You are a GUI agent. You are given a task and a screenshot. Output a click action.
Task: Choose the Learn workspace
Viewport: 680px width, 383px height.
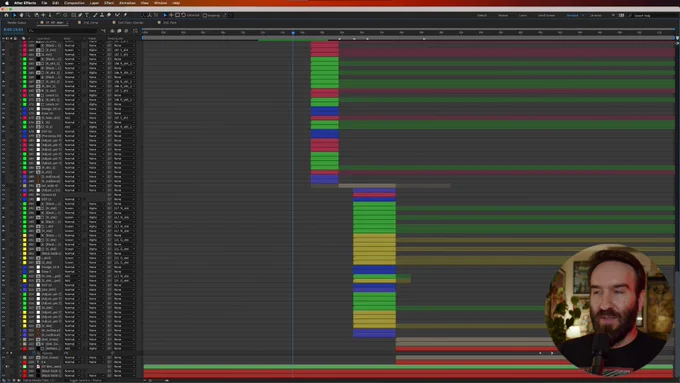(523, 15)
